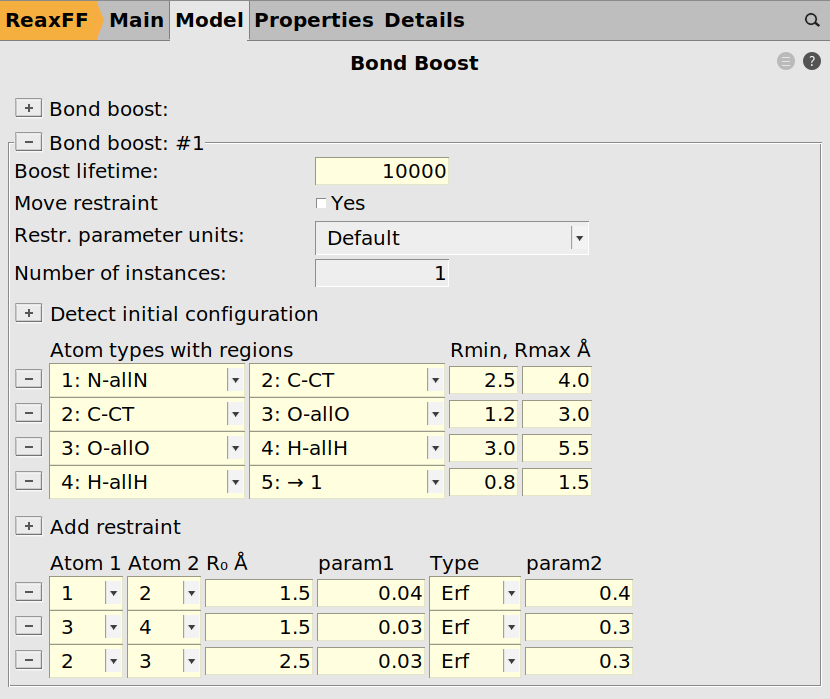Open Atom 2 dropdown in first restraint row
The image size is (830, 699).
pyautogui.click(x=164, y=593)
